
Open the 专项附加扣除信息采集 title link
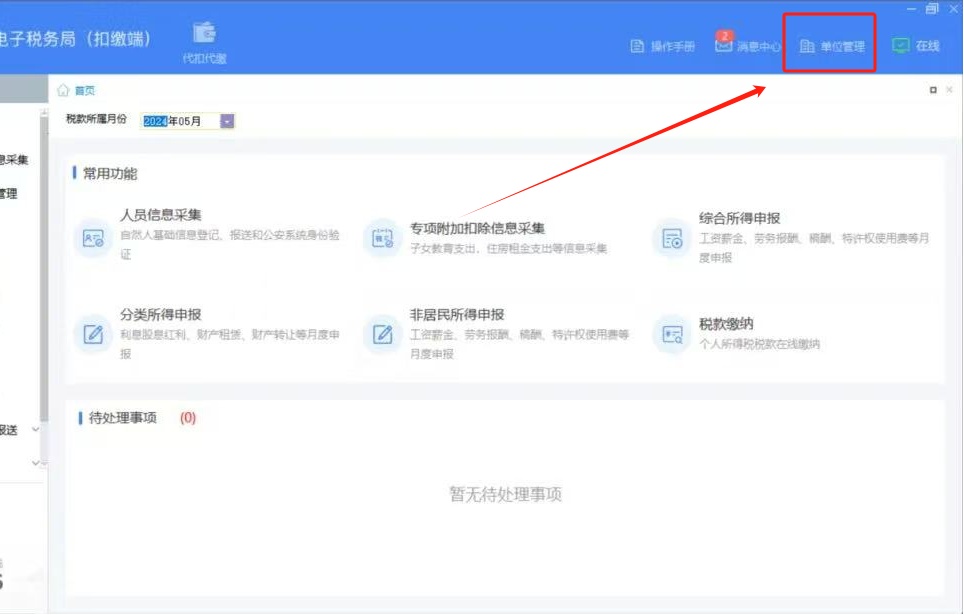tap(477, 228)
